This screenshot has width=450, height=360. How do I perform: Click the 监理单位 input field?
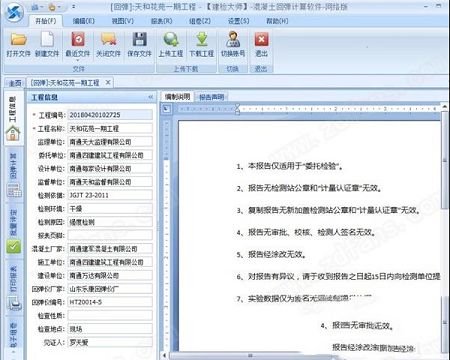coord(110,142)
